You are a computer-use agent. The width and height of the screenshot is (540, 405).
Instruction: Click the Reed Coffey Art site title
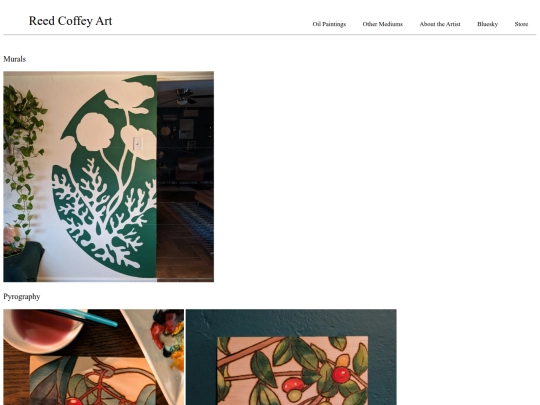point(70,21)
